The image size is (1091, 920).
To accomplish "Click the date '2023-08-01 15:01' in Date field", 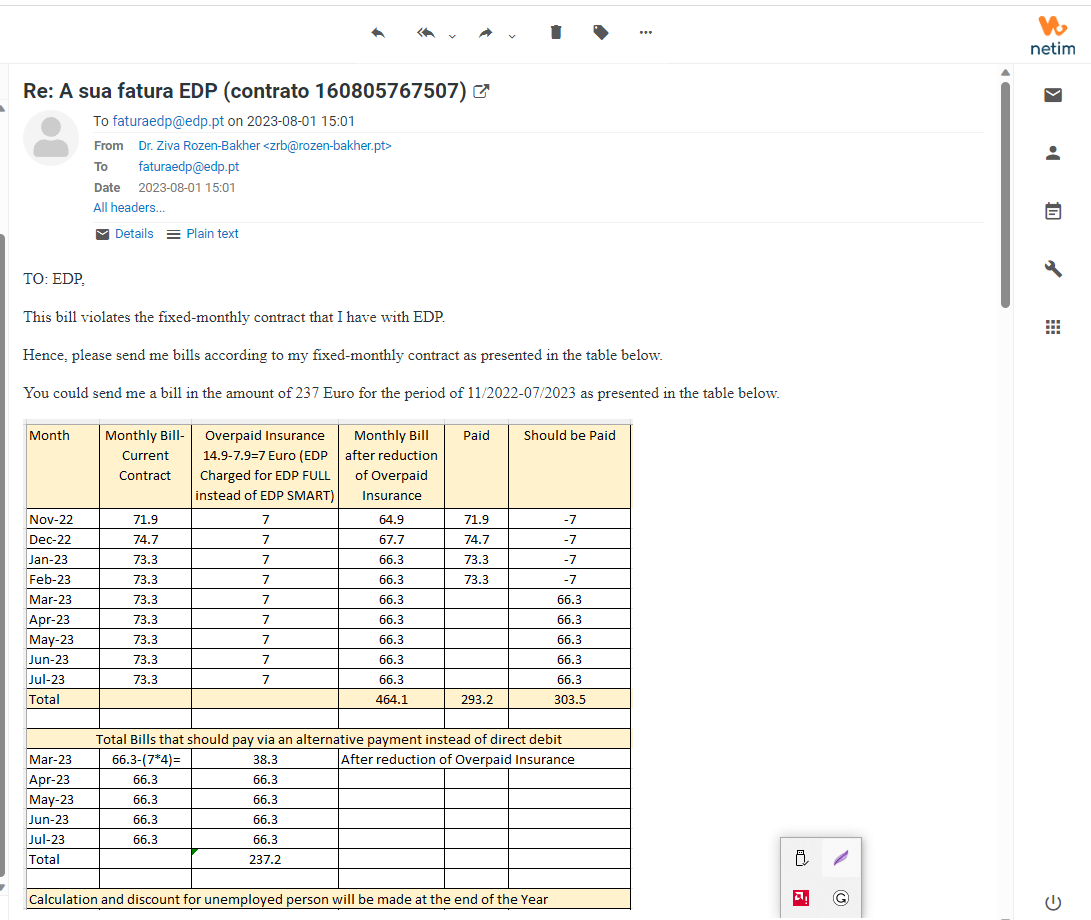I will tap(186, 188).
